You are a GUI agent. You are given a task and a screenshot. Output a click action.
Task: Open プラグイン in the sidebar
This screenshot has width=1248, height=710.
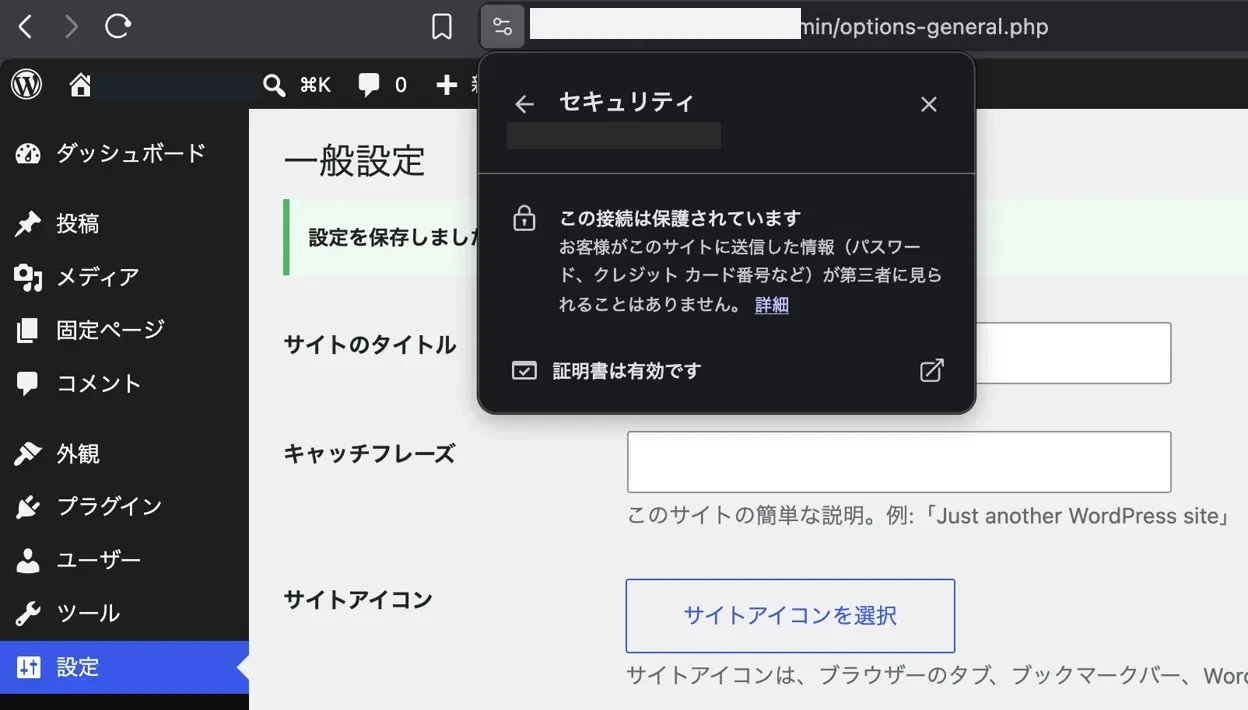(124, 507)
